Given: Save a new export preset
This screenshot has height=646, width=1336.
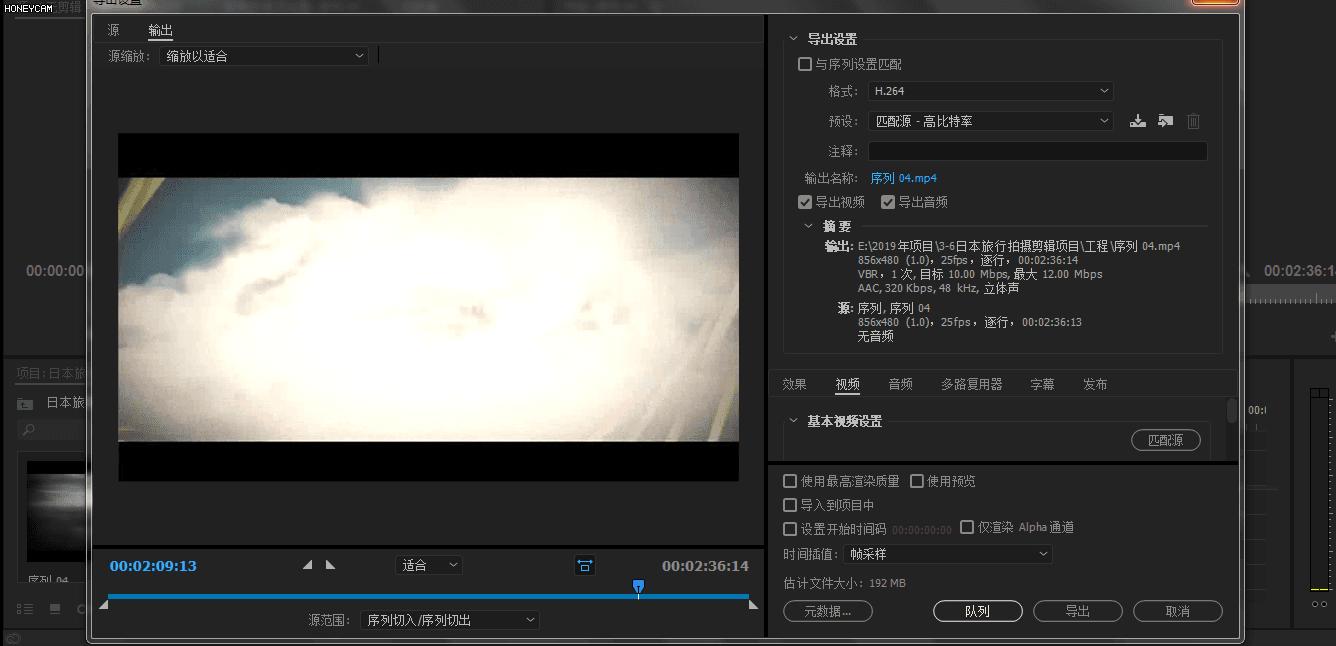Looking at the screenshot, I should pyautogui.click(x=1137, y=120).
